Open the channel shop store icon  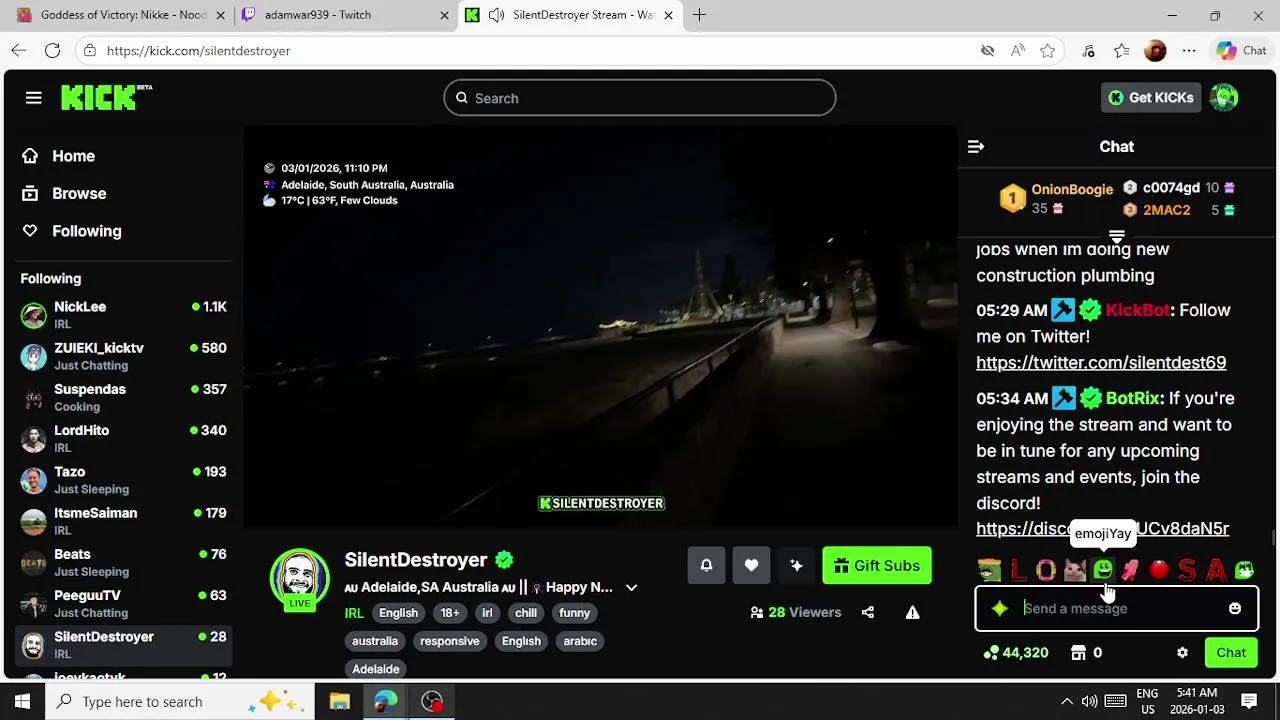click(x=1078, y=652)
